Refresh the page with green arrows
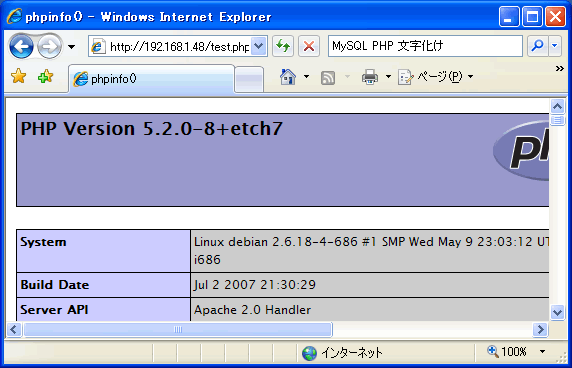The height and width of the screenshot is (368, 572). tap(283, 46)
